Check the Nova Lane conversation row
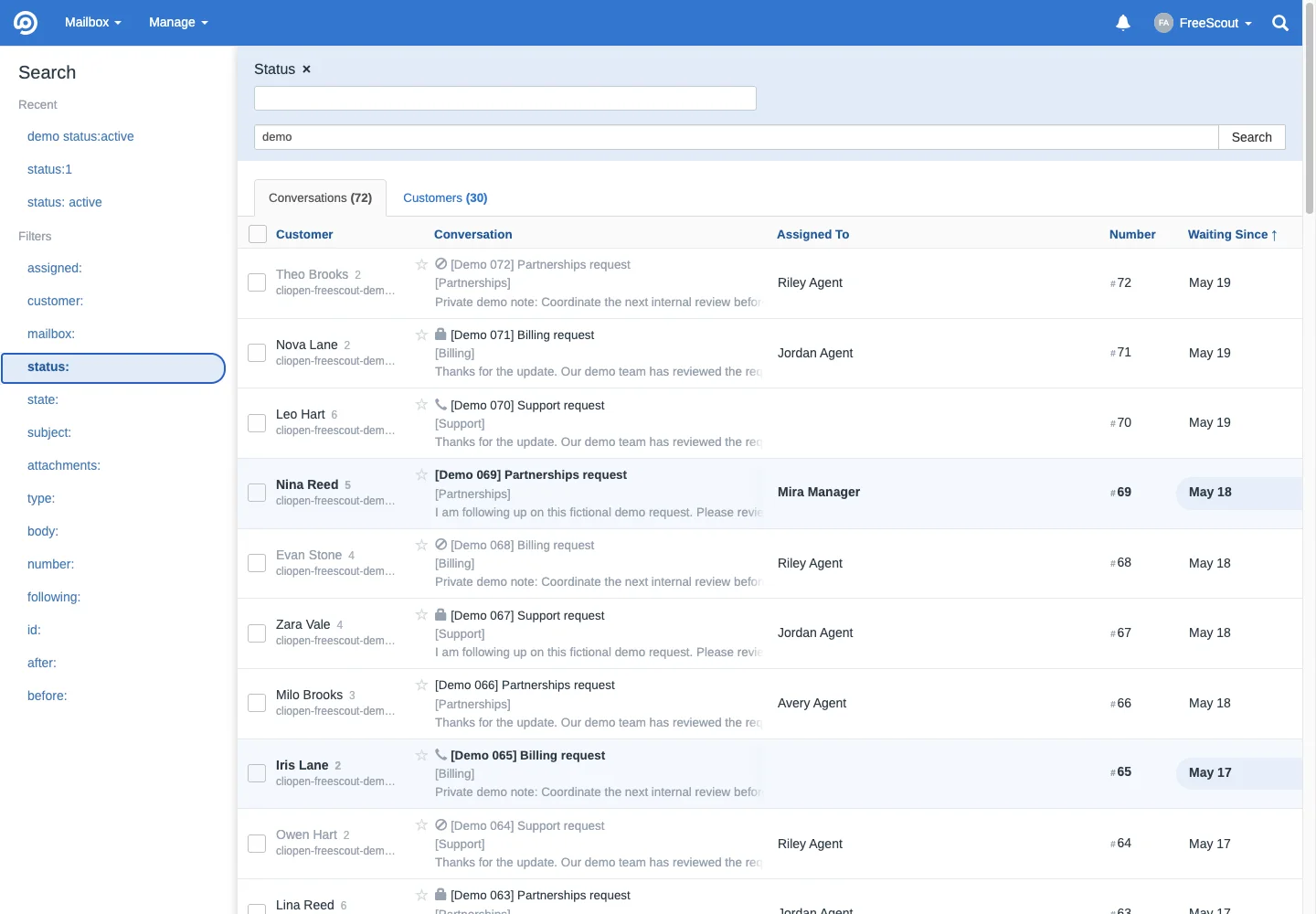1316x914 pixels. (x=257, y=353)
